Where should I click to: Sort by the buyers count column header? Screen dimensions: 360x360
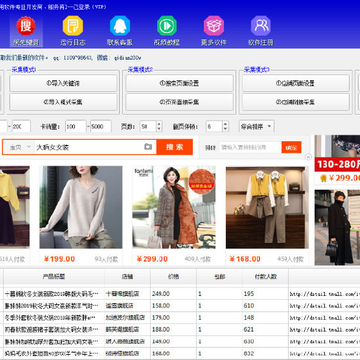[x=265, y=276]
